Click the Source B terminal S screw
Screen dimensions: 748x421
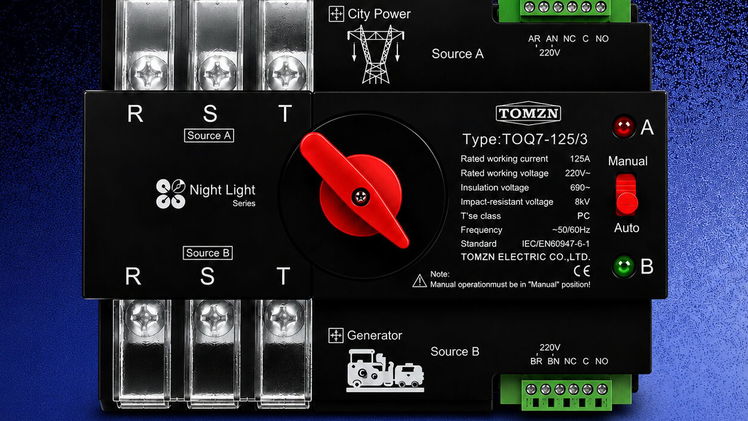click(214, 316)
